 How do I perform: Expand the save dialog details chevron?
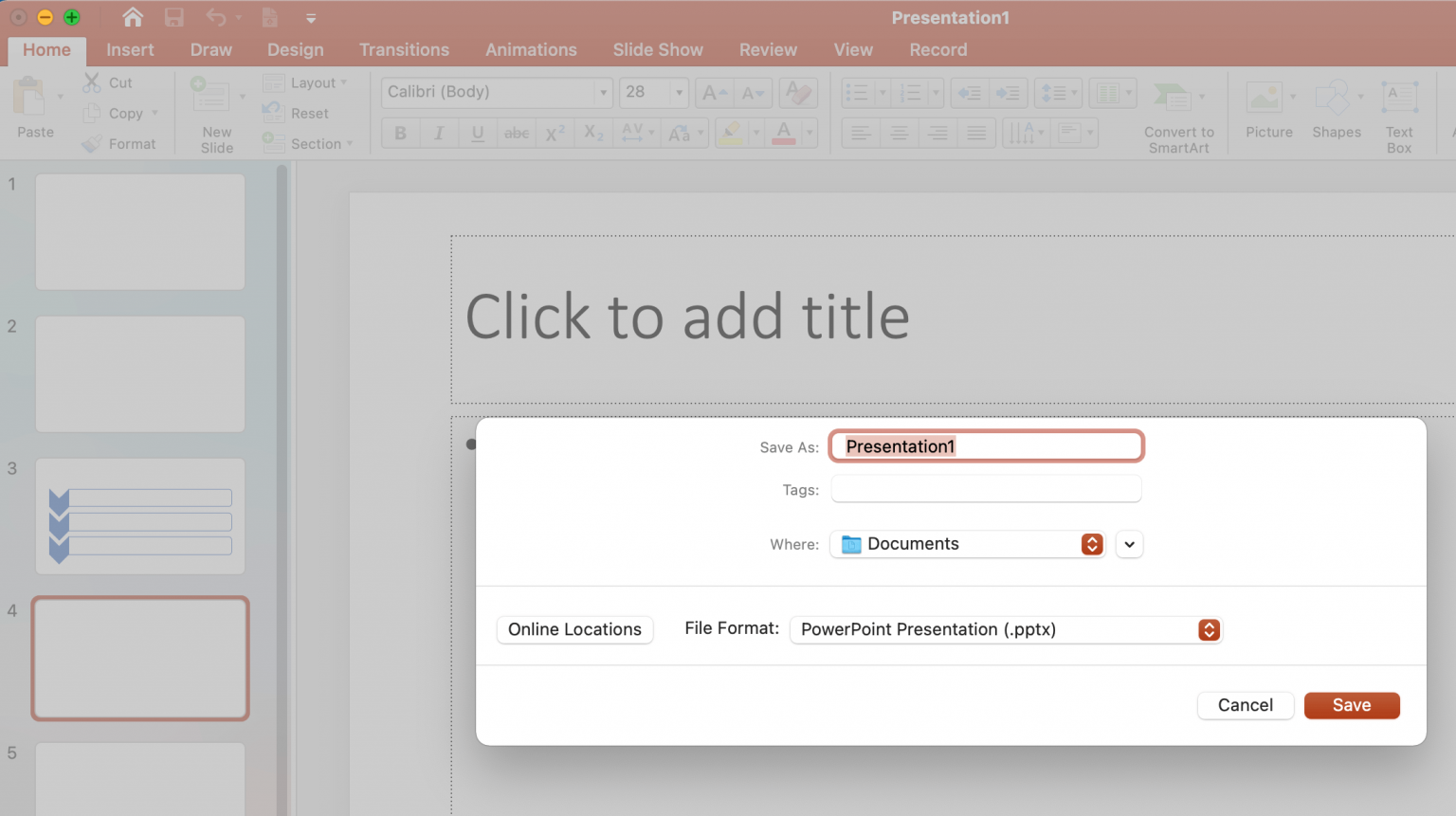[x=1128, y=544]
